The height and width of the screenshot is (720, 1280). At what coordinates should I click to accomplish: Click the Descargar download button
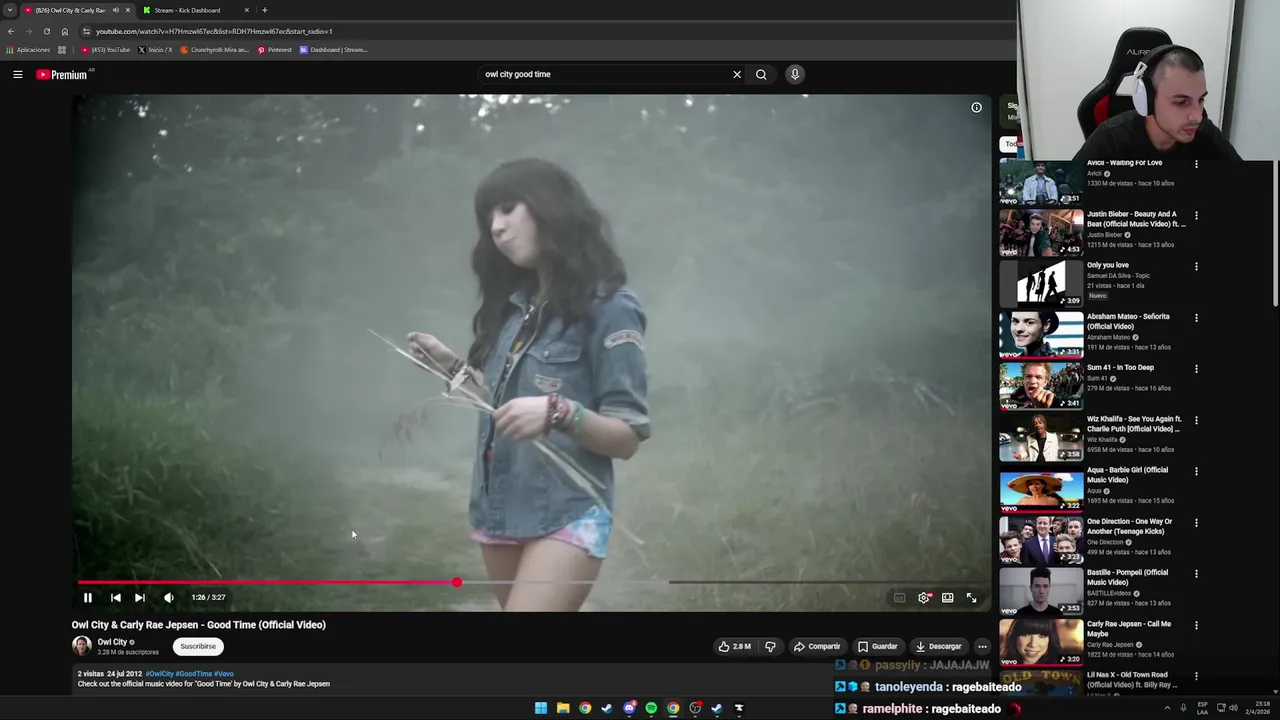click(938, 646)
